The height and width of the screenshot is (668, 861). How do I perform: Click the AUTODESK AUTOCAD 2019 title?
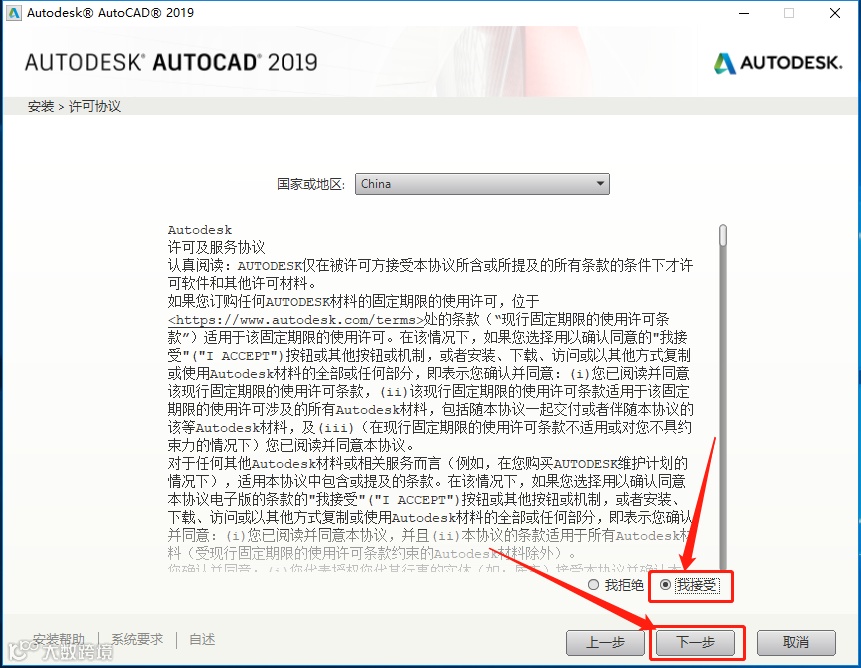coord(171,62)
